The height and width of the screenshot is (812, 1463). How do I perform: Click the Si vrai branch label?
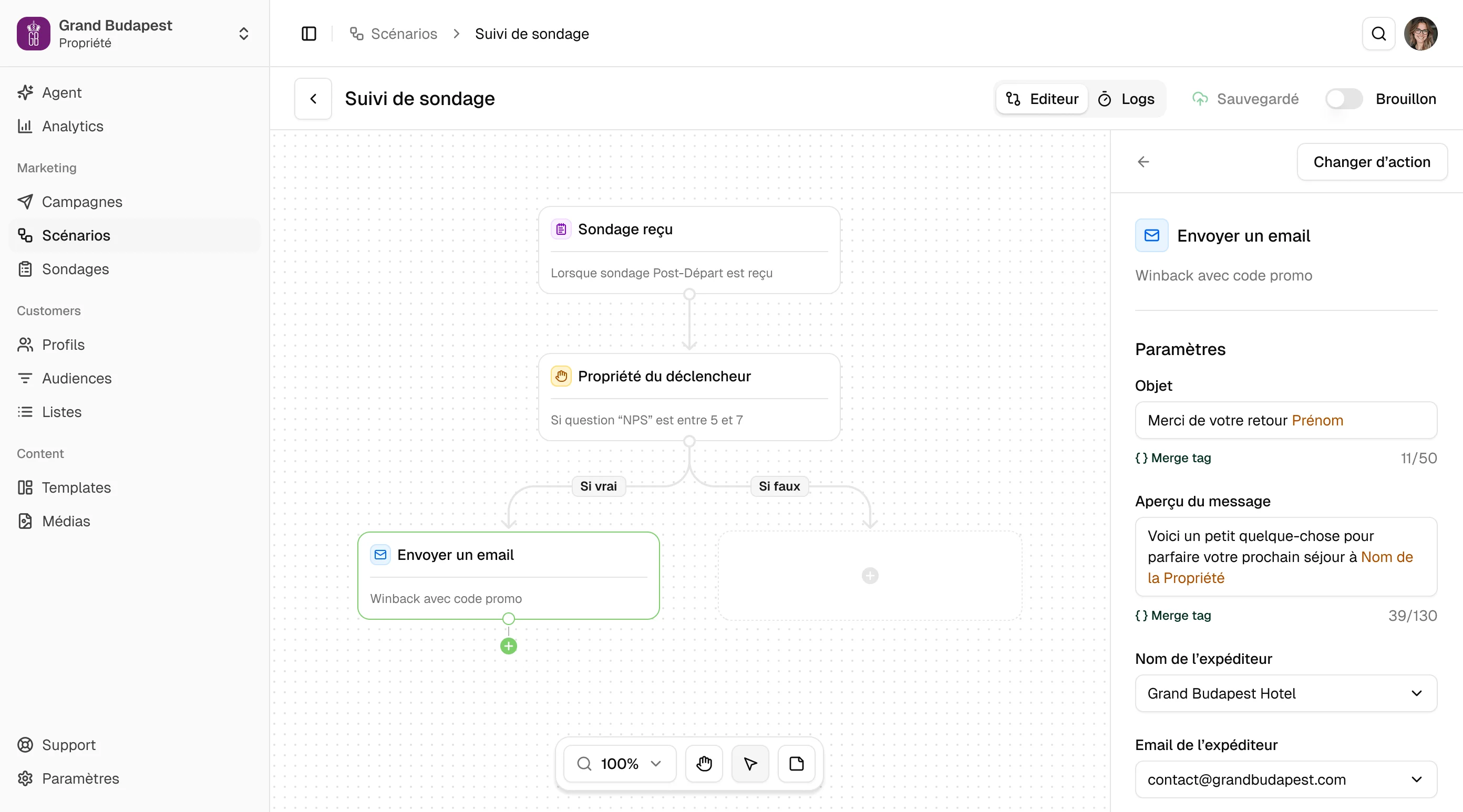click(x=598, y=486)
